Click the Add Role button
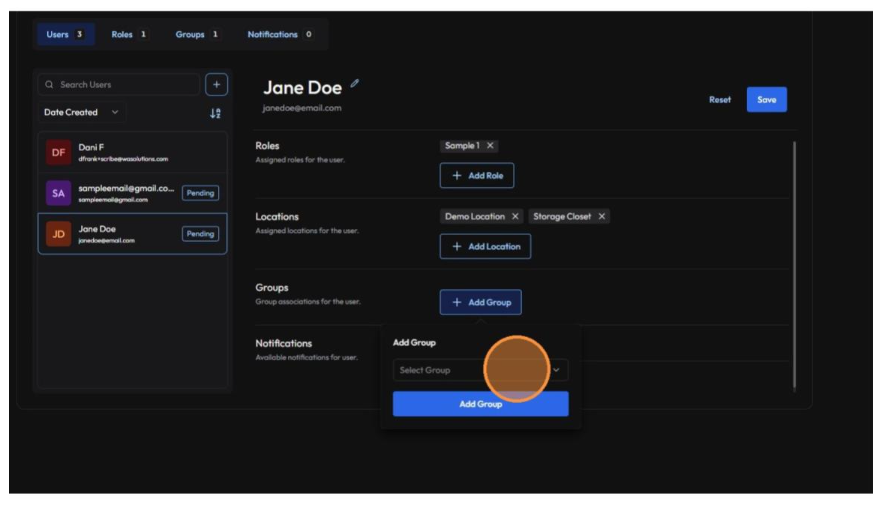 (477, 176)
